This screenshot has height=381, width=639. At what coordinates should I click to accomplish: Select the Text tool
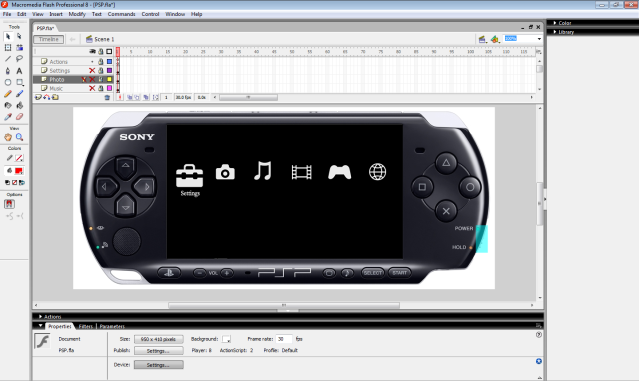(19, 71)
